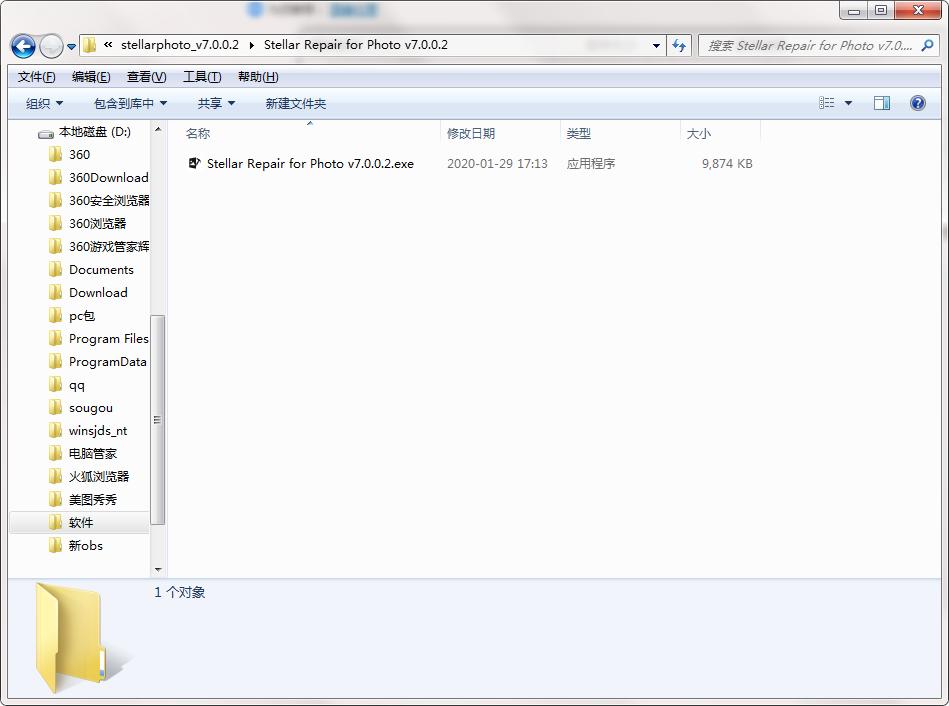949x706 pixels.
Task: Create a folder with 新建文件夹
Action: tap(295, 104)
